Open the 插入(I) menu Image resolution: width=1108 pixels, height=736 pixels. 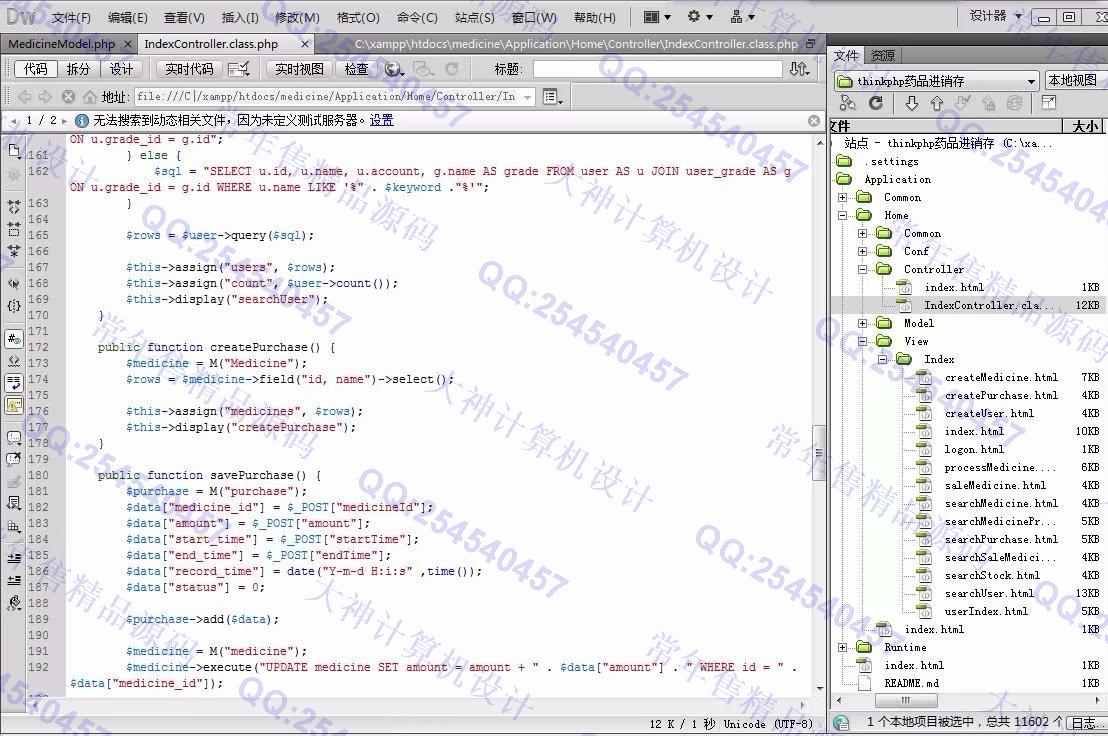(x=240, y=17)
